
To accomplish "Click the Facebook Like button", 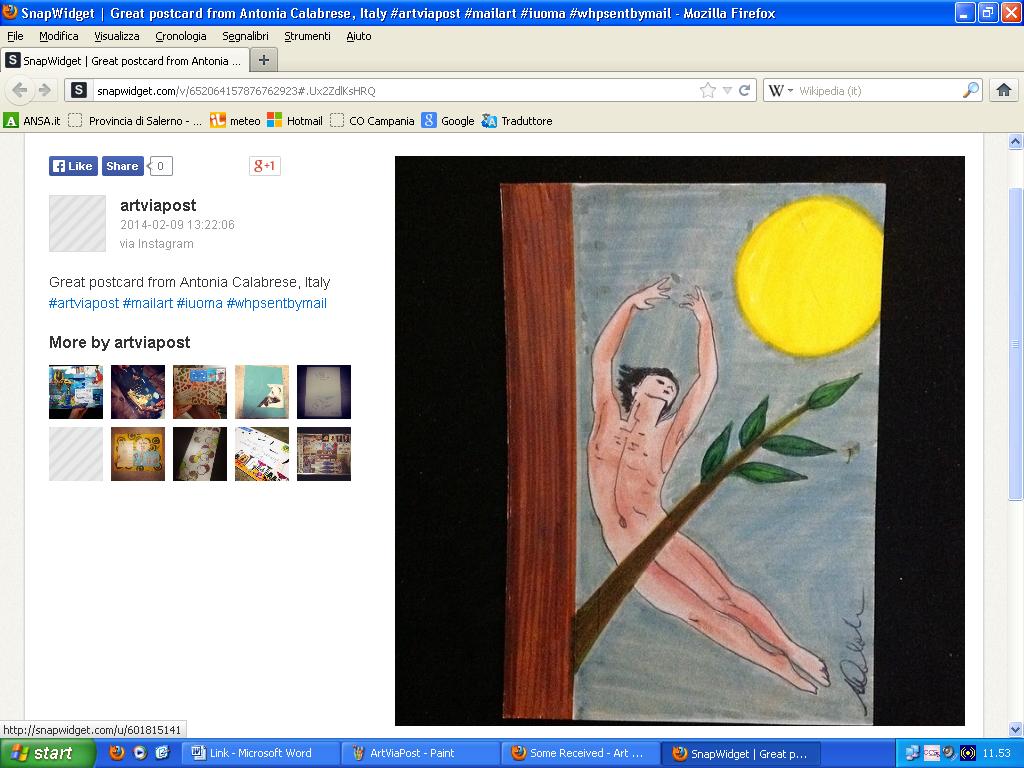I will point(73,166).
